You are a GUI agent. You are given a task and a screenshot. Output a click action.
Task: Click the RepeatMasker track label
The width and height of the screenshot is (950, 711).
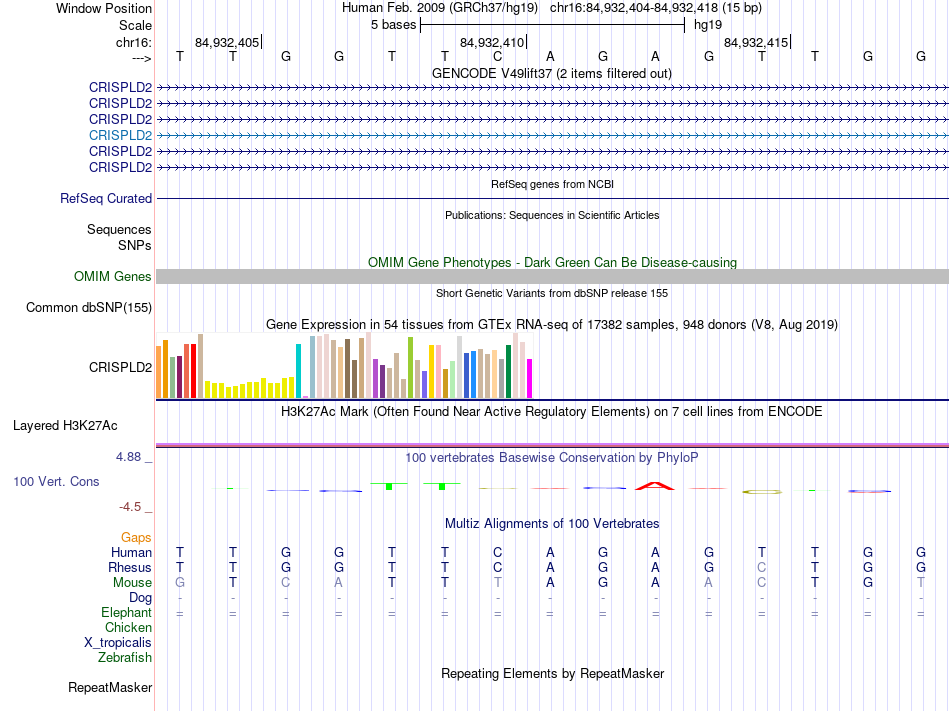pos(110,687)
